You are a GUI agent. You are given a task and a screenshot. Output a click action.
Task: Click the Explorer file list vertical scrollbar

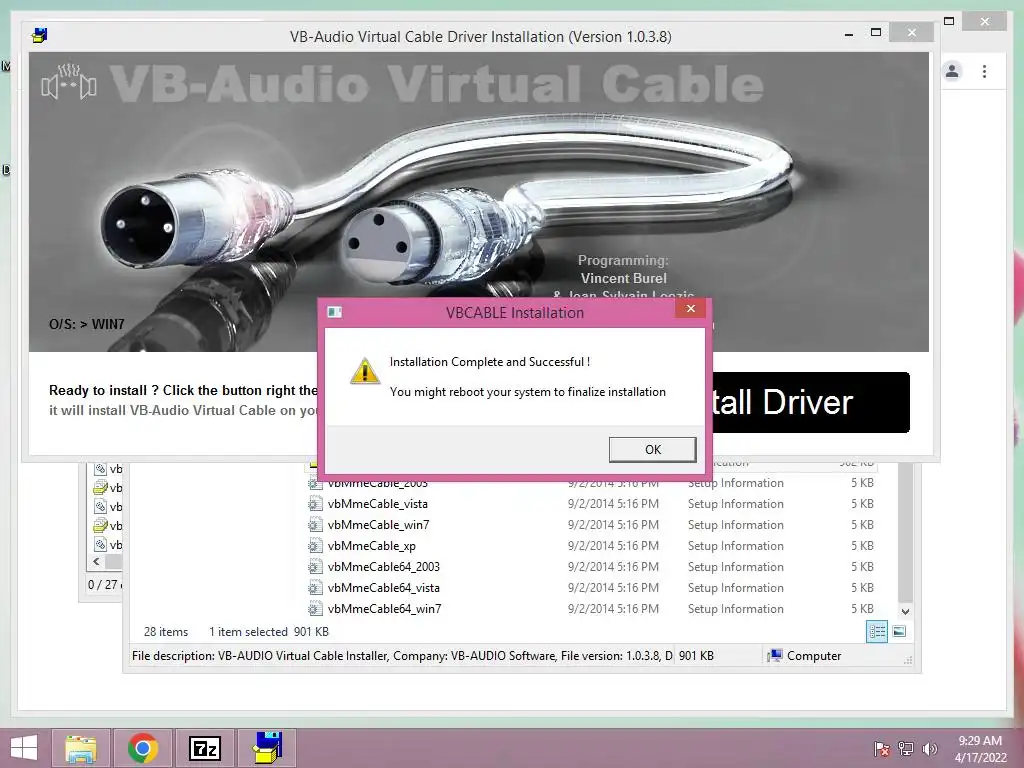coord(905,532)
